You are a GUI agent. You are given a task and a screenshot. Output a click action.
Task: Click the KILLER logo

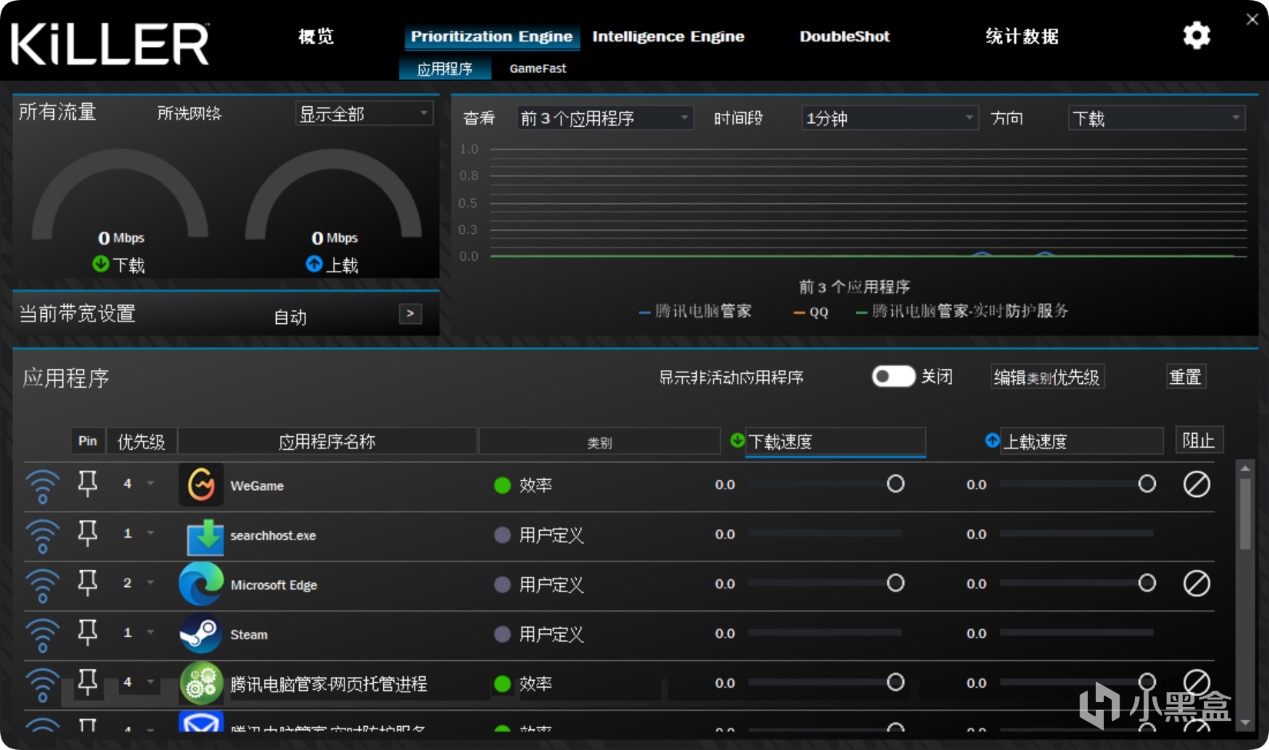pos(110,43)
